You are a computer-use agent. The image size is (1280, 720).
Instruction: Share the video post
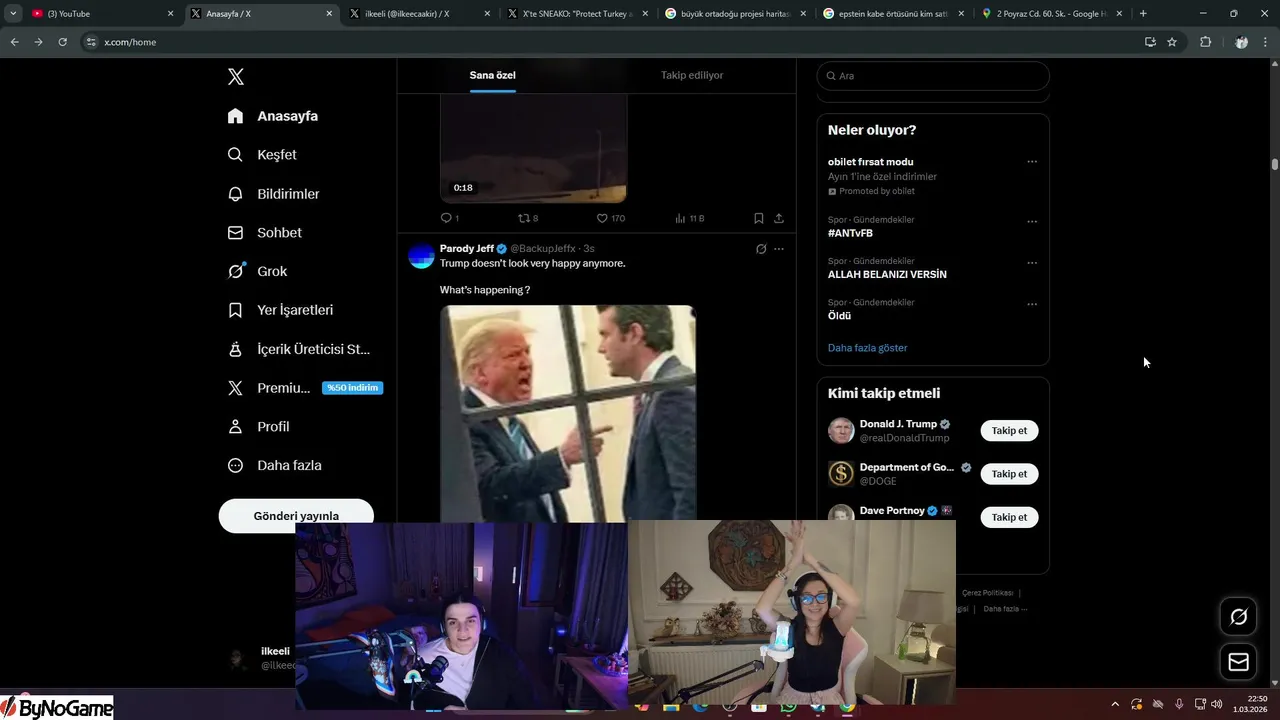point(779,218)
